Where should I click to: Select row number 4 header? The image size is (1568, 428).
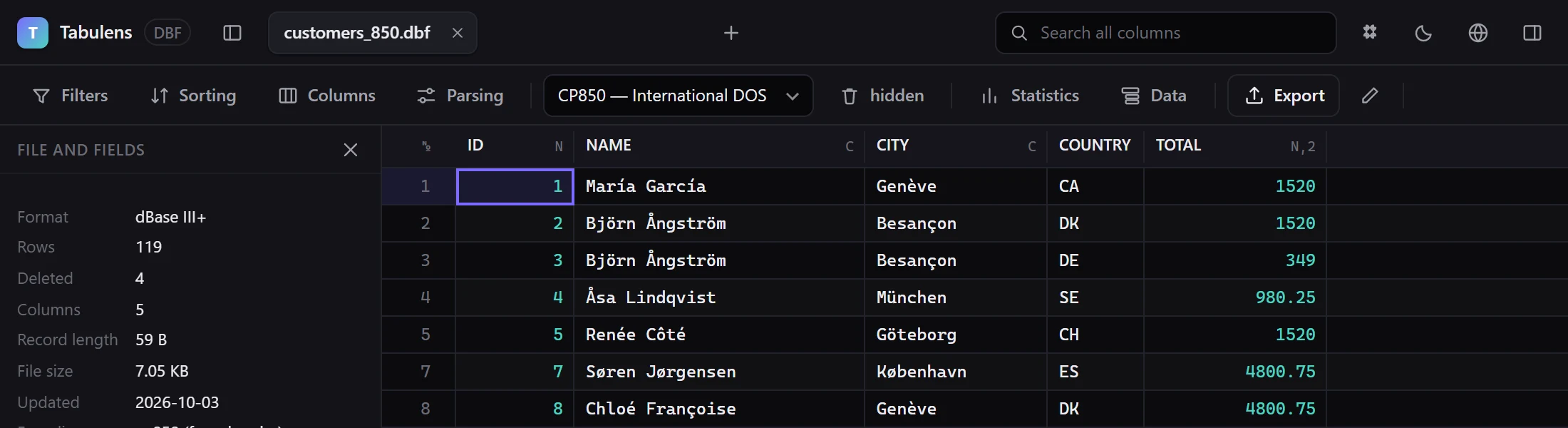419,297
